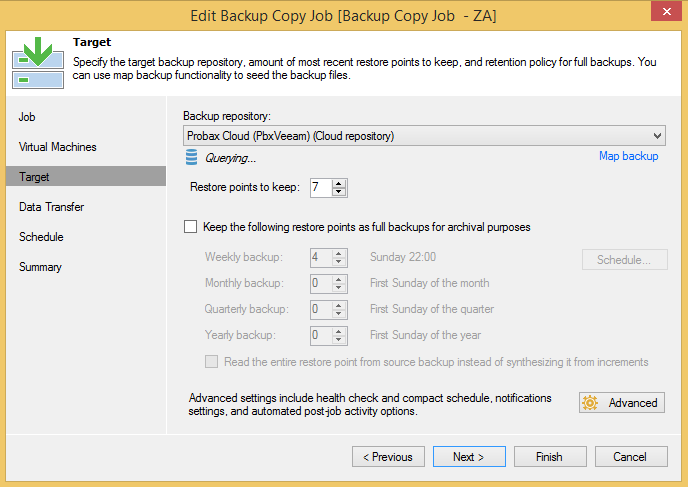The image size is (688, 487).
Task: Increase weekly backup count
Action: 339,254
